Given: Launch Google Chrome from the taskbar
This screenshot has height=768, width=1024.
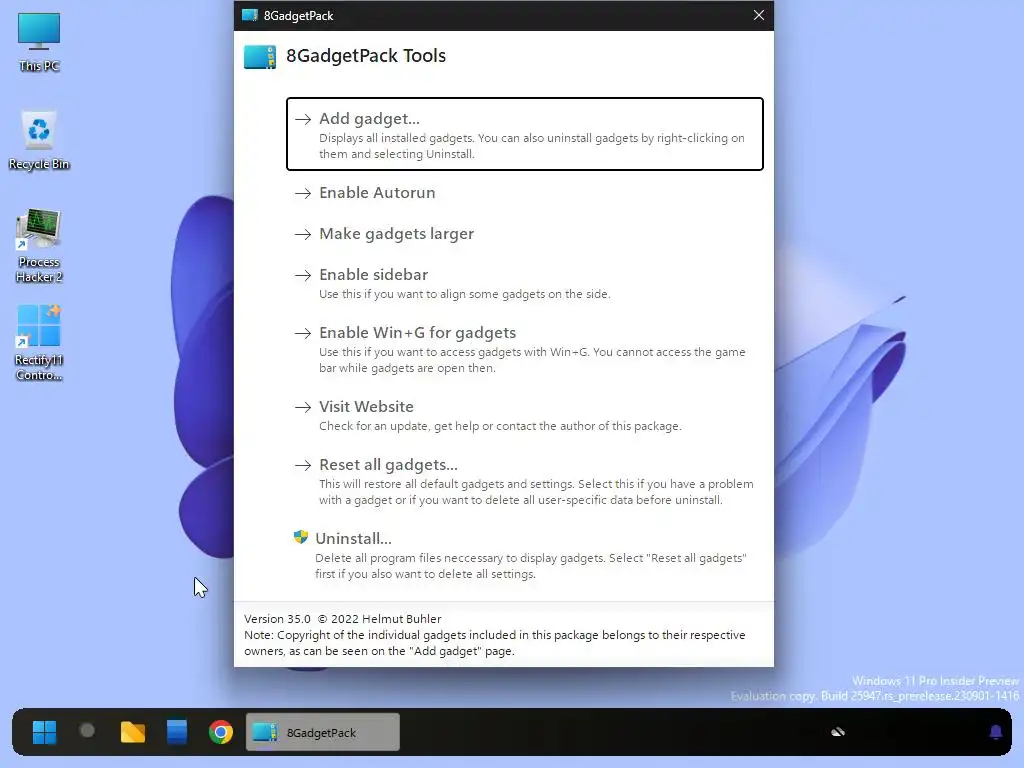Looking at the screenshot, I should (221, 732).
